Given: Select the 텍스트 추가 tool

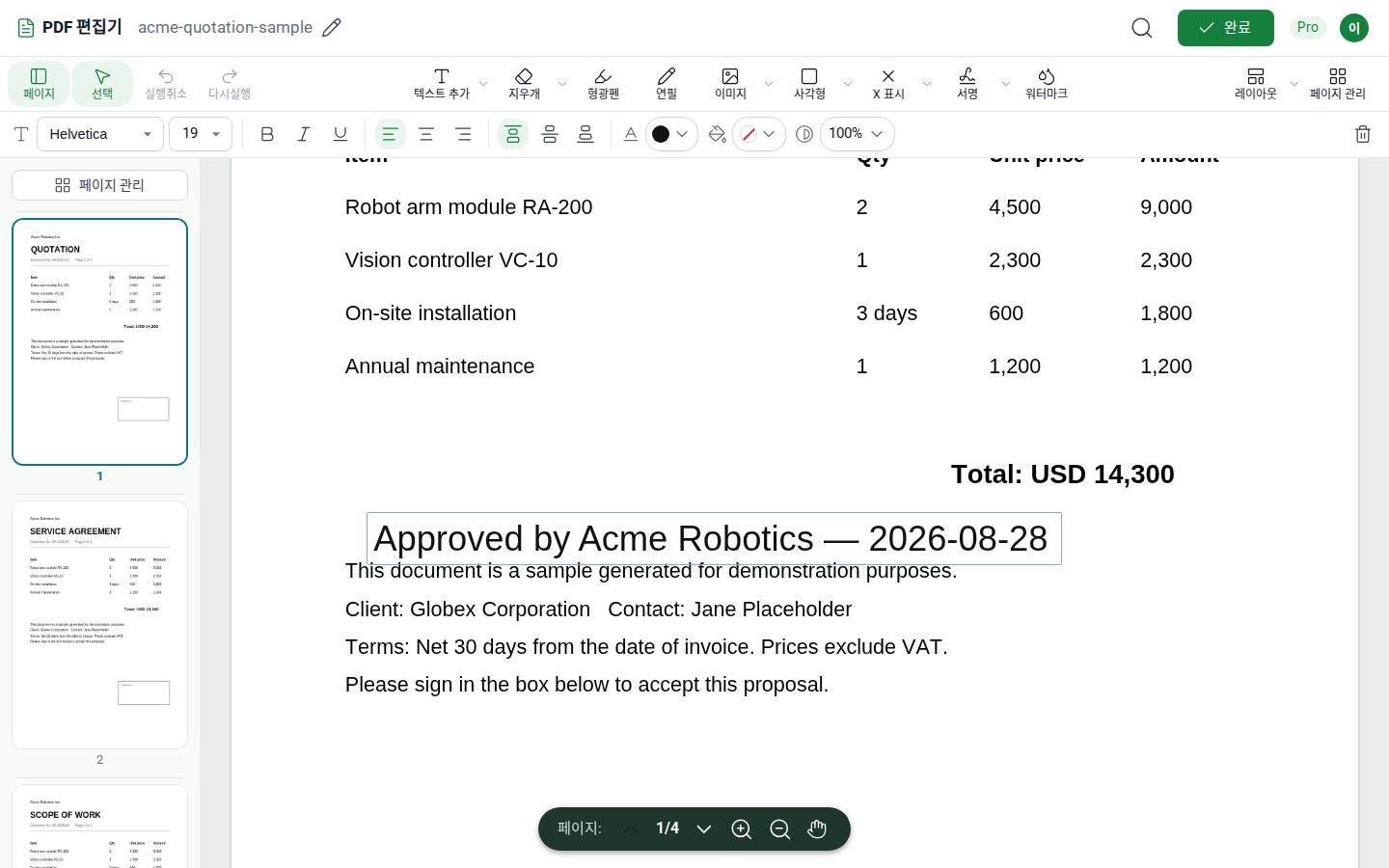Looking at the screenshot, I should 442,84.
